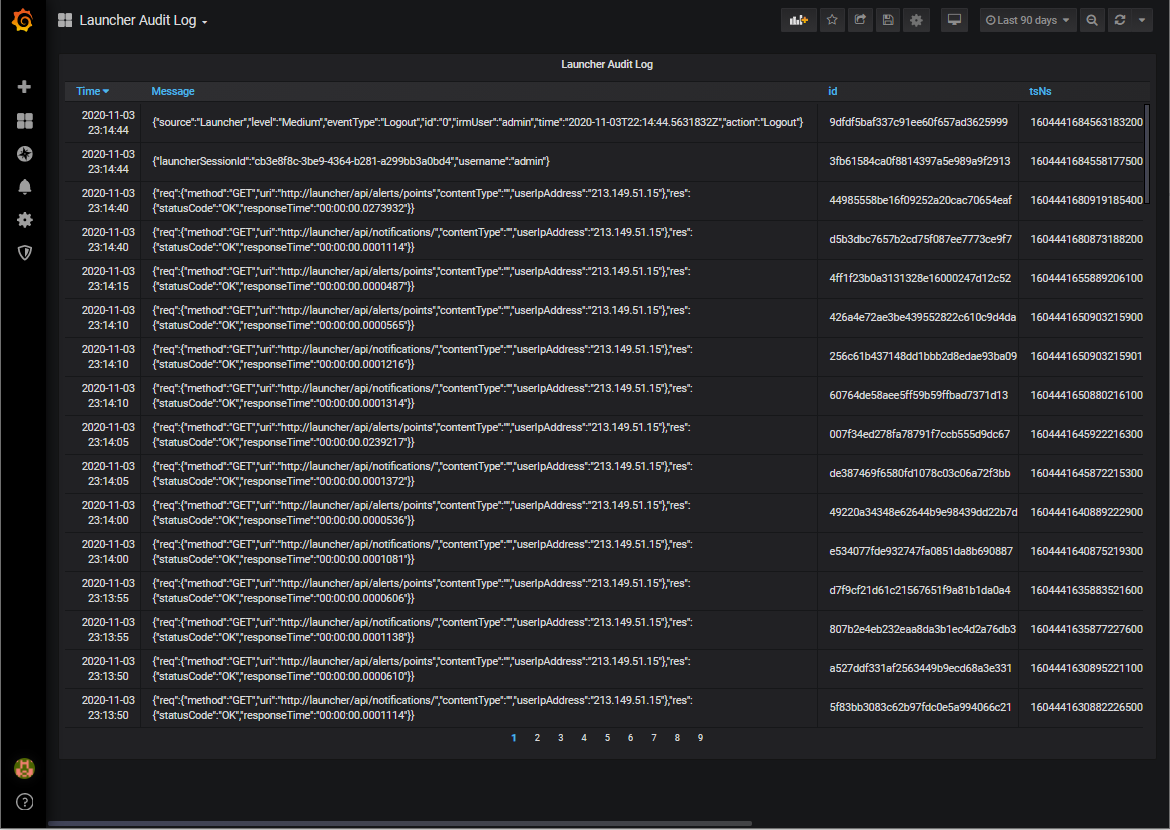Open the Alerting bell icon
Image resolution: width=1170 pixels, height=830 pixels.
(25, 187)
